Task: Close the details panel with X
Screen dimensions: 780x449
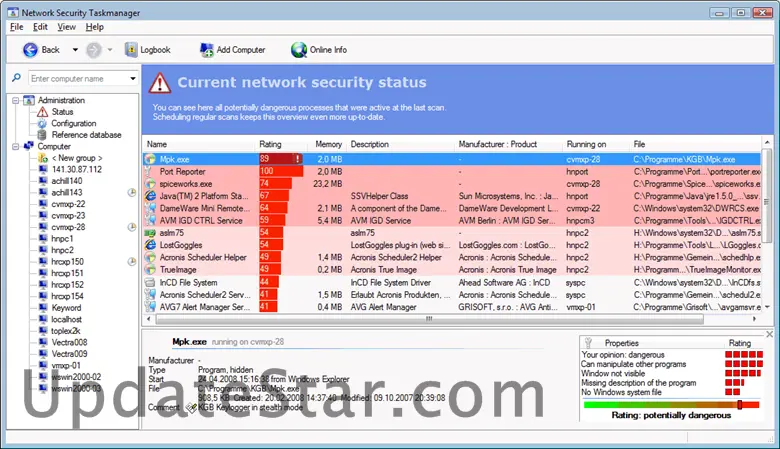Action: tap(770, 335)
